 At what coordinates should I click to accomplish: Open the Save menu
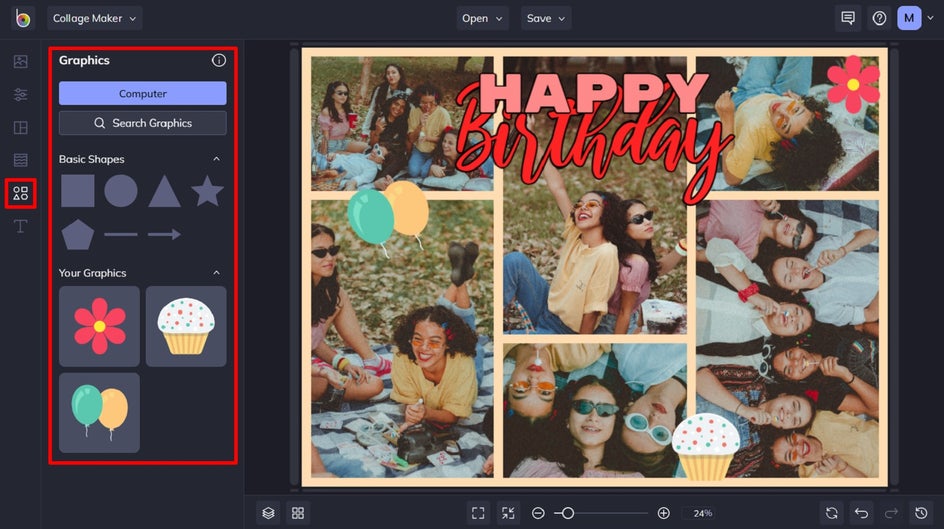point(546,19)
